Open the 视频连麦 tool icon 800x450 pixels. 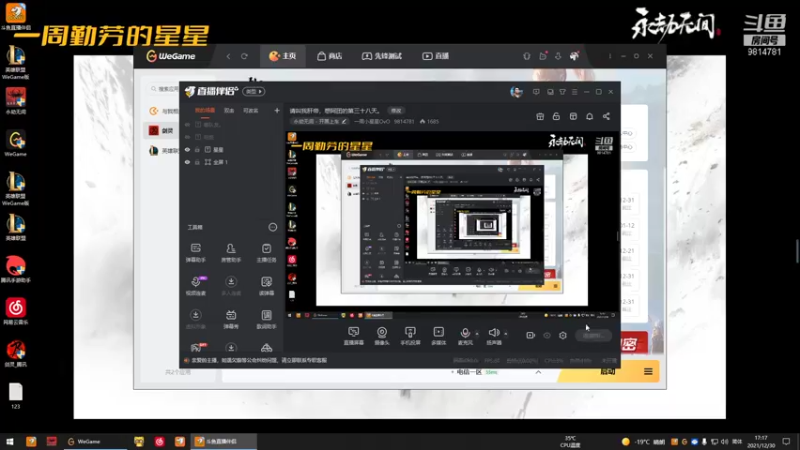coord(195,286)
